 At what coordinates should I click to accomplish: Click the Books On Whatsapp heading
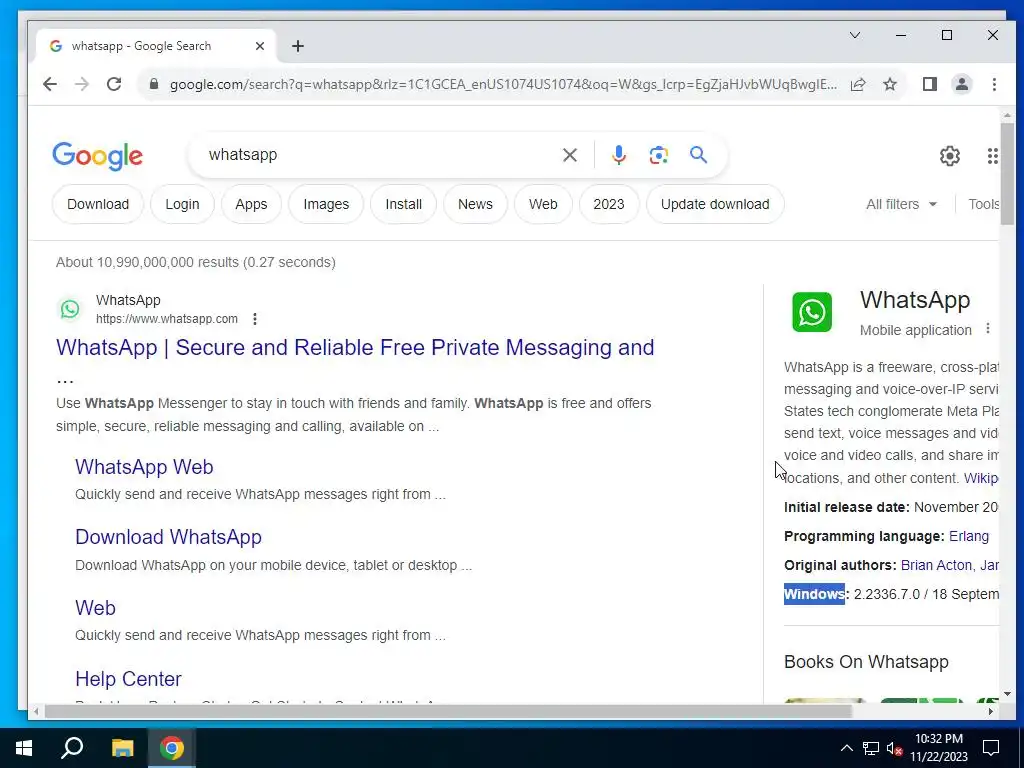tap(866, 662)
